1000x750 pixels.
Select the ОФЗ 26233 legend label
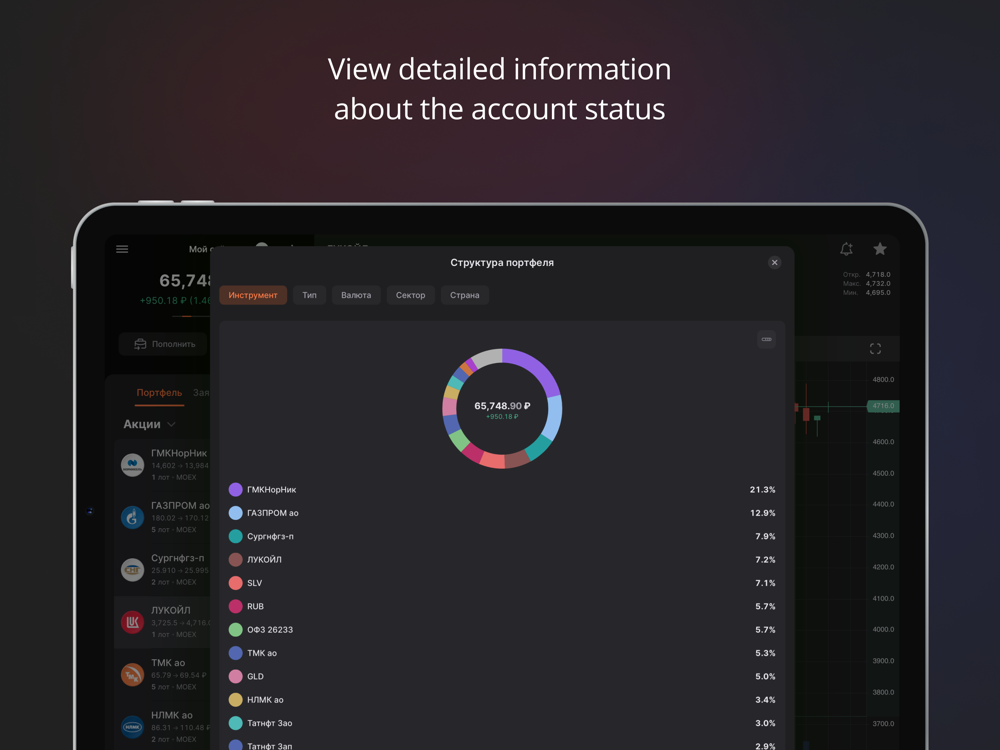point(270,630)
